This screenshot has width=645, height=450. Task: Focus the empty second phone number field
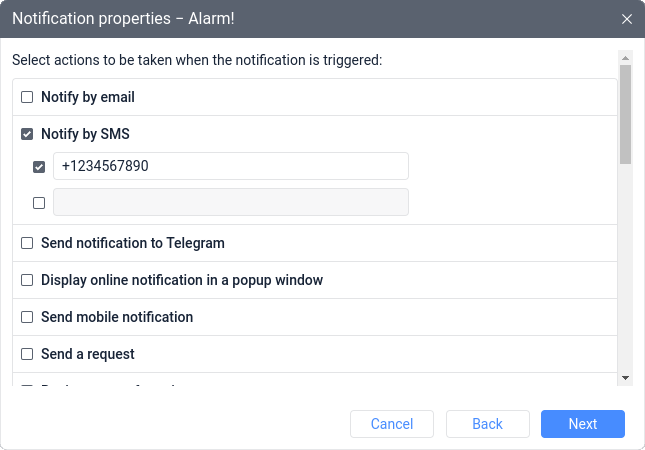click(x=231, y=202)
